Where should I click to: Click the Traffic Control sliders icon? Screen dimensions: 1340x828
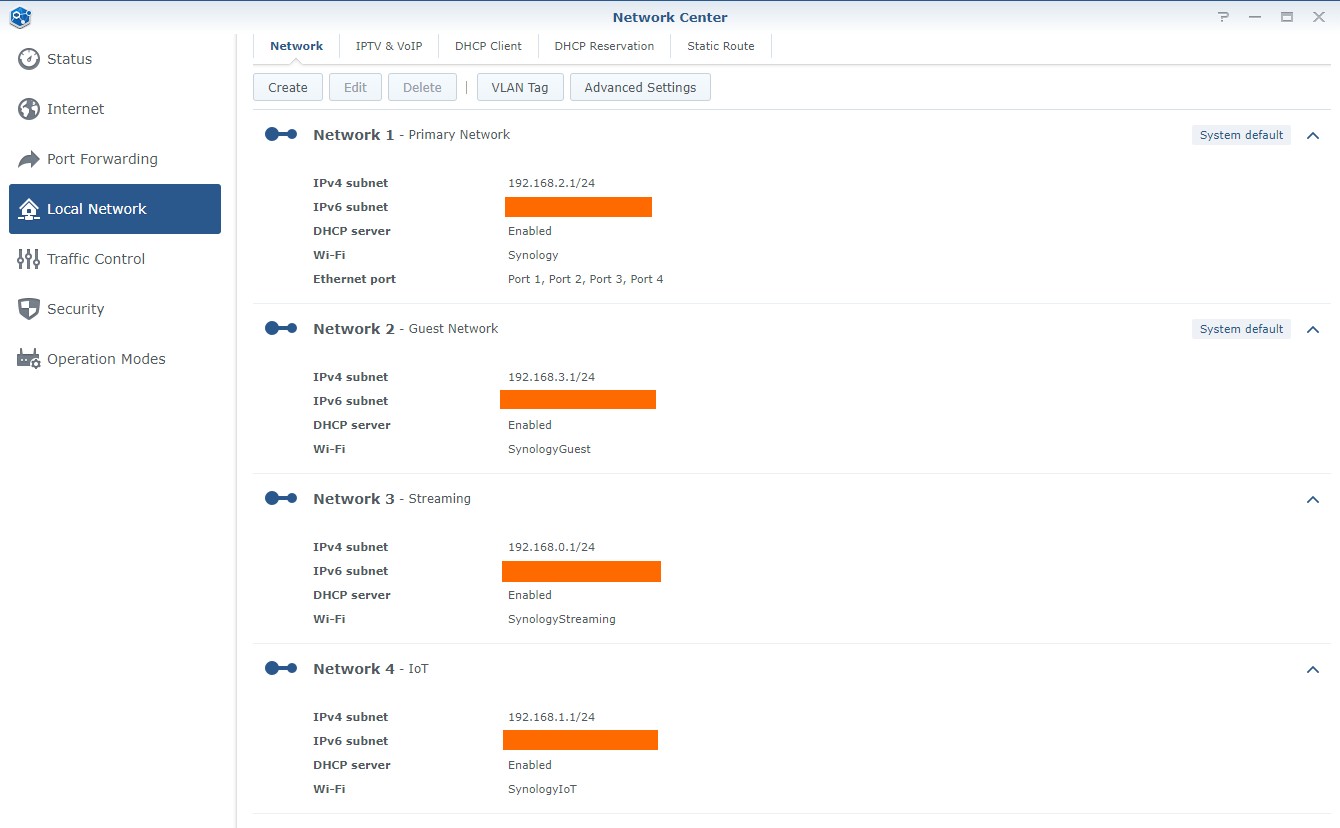pyautogui.click(x=29, y=259)
